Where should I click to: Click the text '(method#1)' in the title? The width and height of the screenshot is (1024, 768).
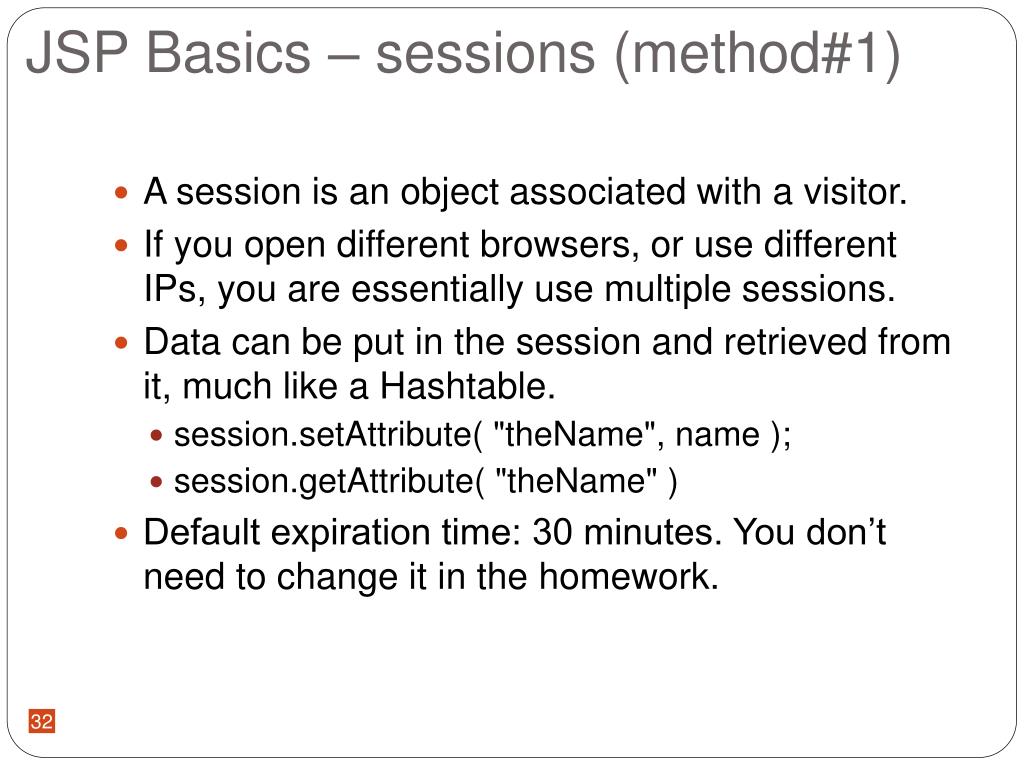[x=758, y=54]
